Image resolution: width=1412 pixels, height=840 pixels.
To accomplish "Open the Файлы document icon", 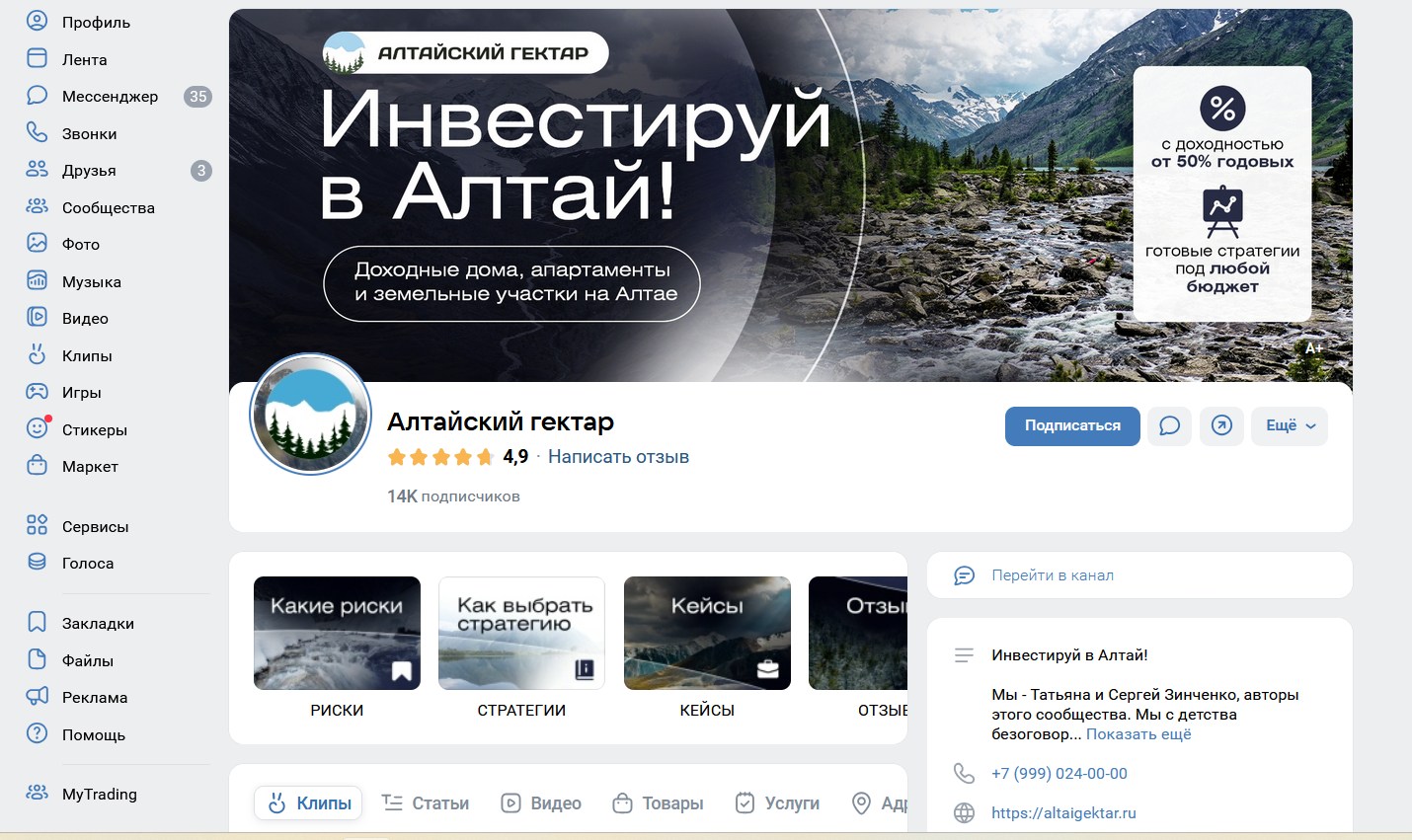I will pos(37,659).
